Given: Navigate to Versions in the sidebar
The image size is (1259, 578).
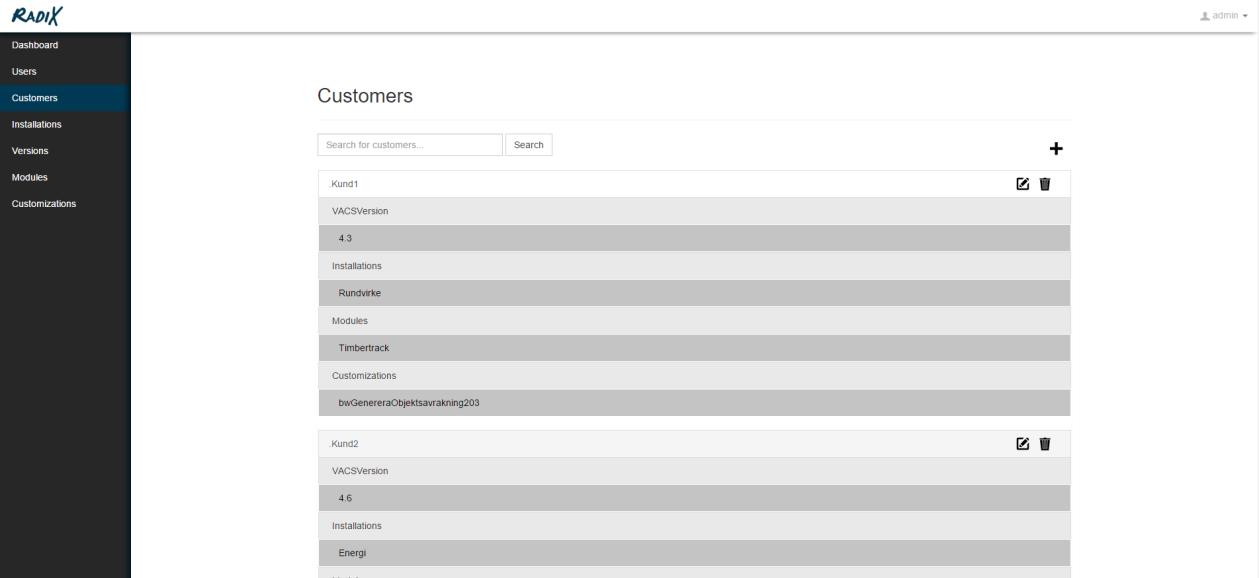Looking at the screenshot, I should click(x=65, y=151).
